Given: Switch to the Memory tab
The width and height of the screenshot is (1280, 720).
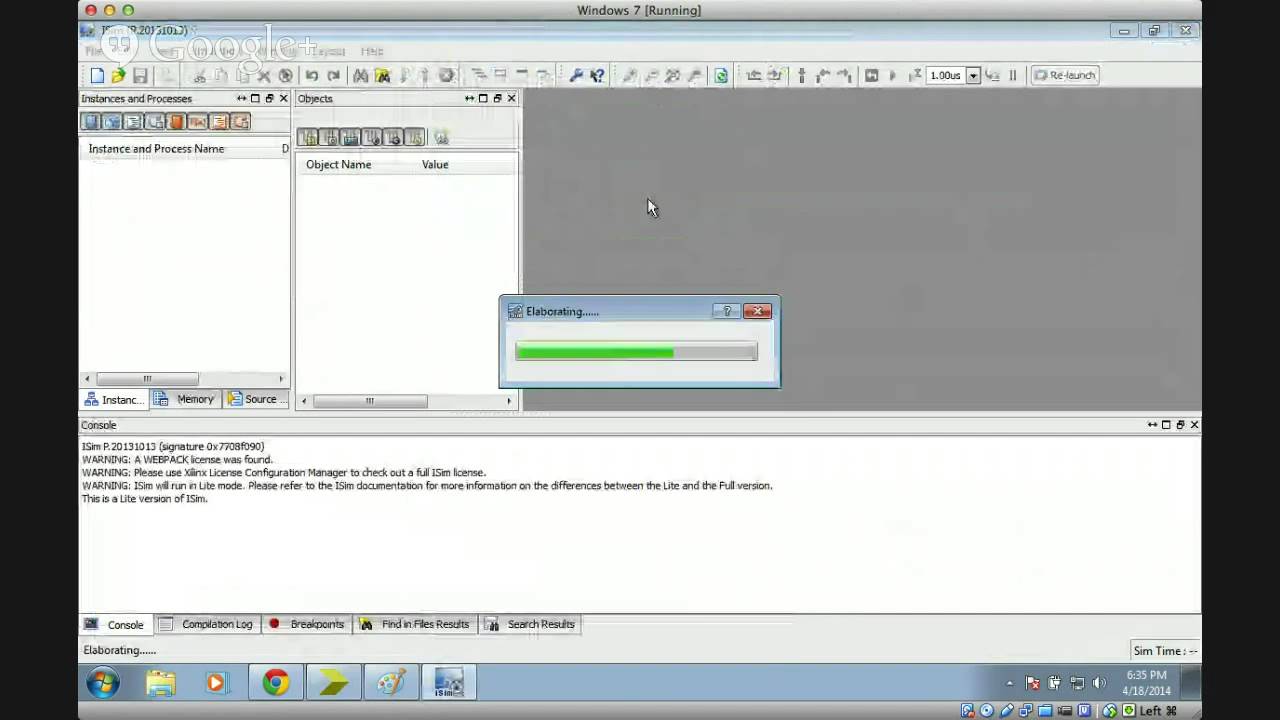Looking at the screenshot, I should tap(186, 399).
